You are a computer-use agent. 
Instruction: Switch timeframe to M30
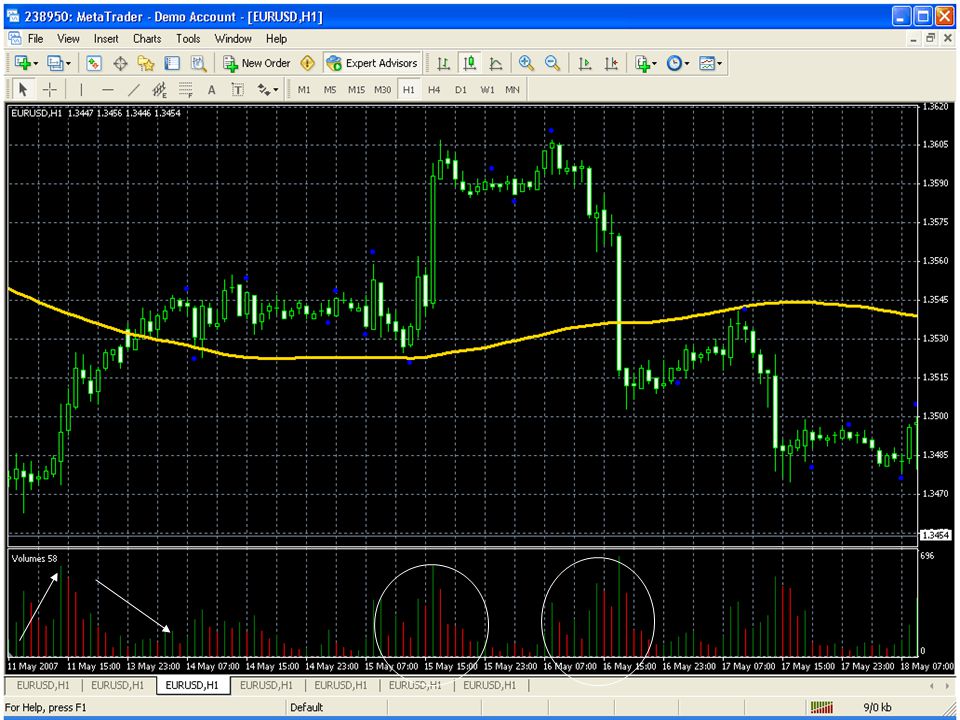coord(383,90)
